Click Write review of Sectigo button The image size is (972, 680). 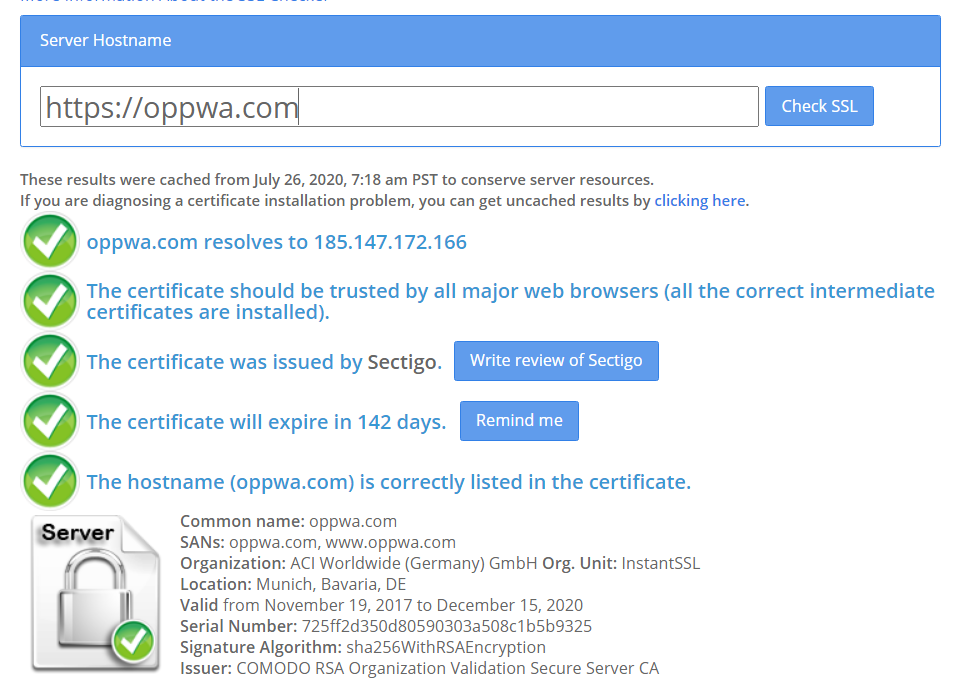pyautogui.click(x=556, y=361)
